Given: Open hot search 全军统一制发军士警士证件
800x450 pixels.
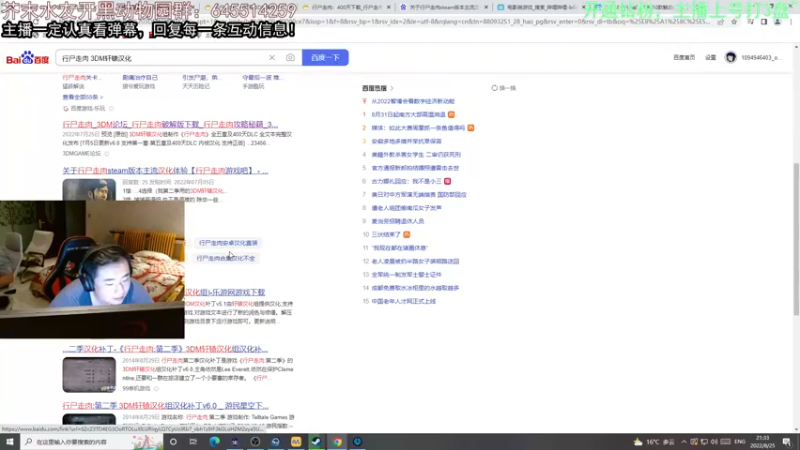Looking at the screenshot, I should tap(406, 274).
